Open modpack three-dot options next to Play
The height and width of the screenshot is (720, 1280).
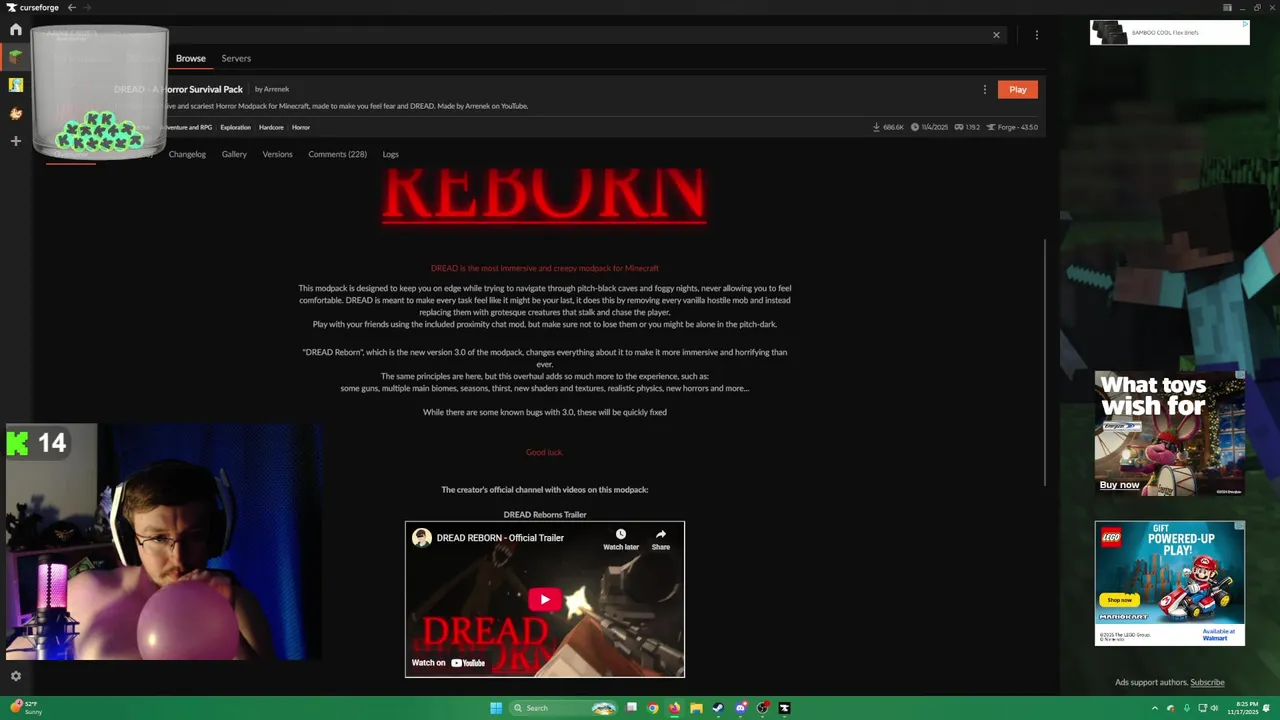point(984,89)
